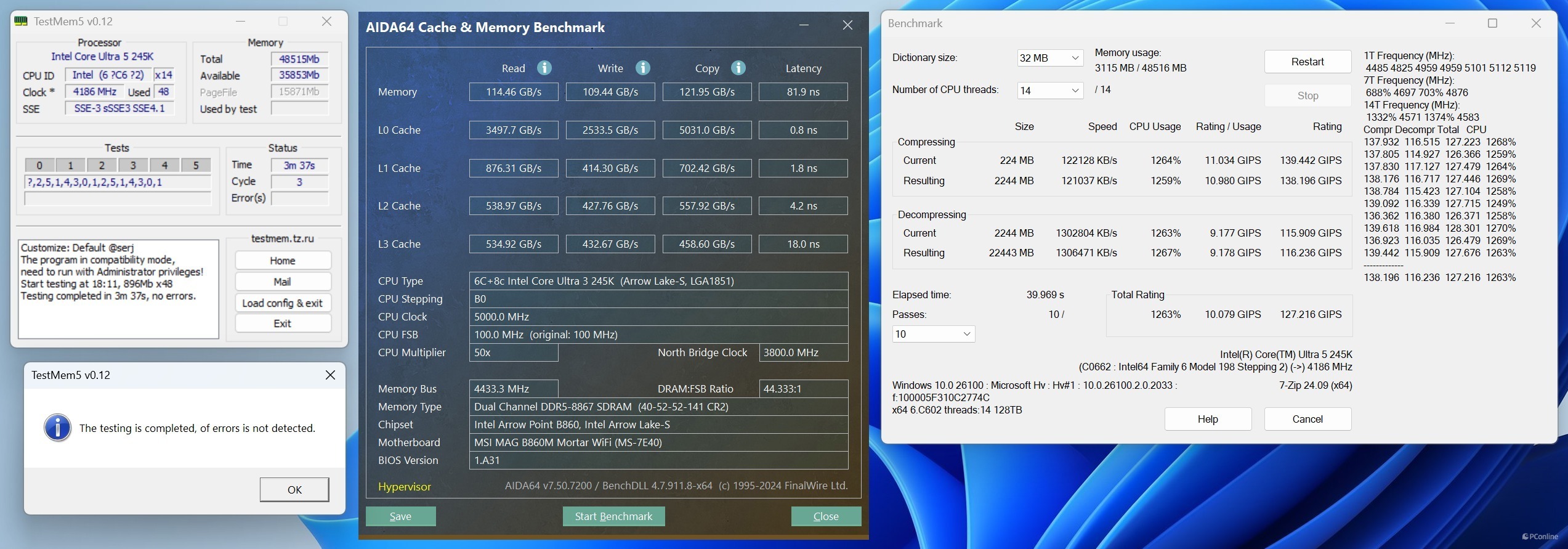
Task: Click the Write info icon in AIDA64
Action: click(642, 68)
